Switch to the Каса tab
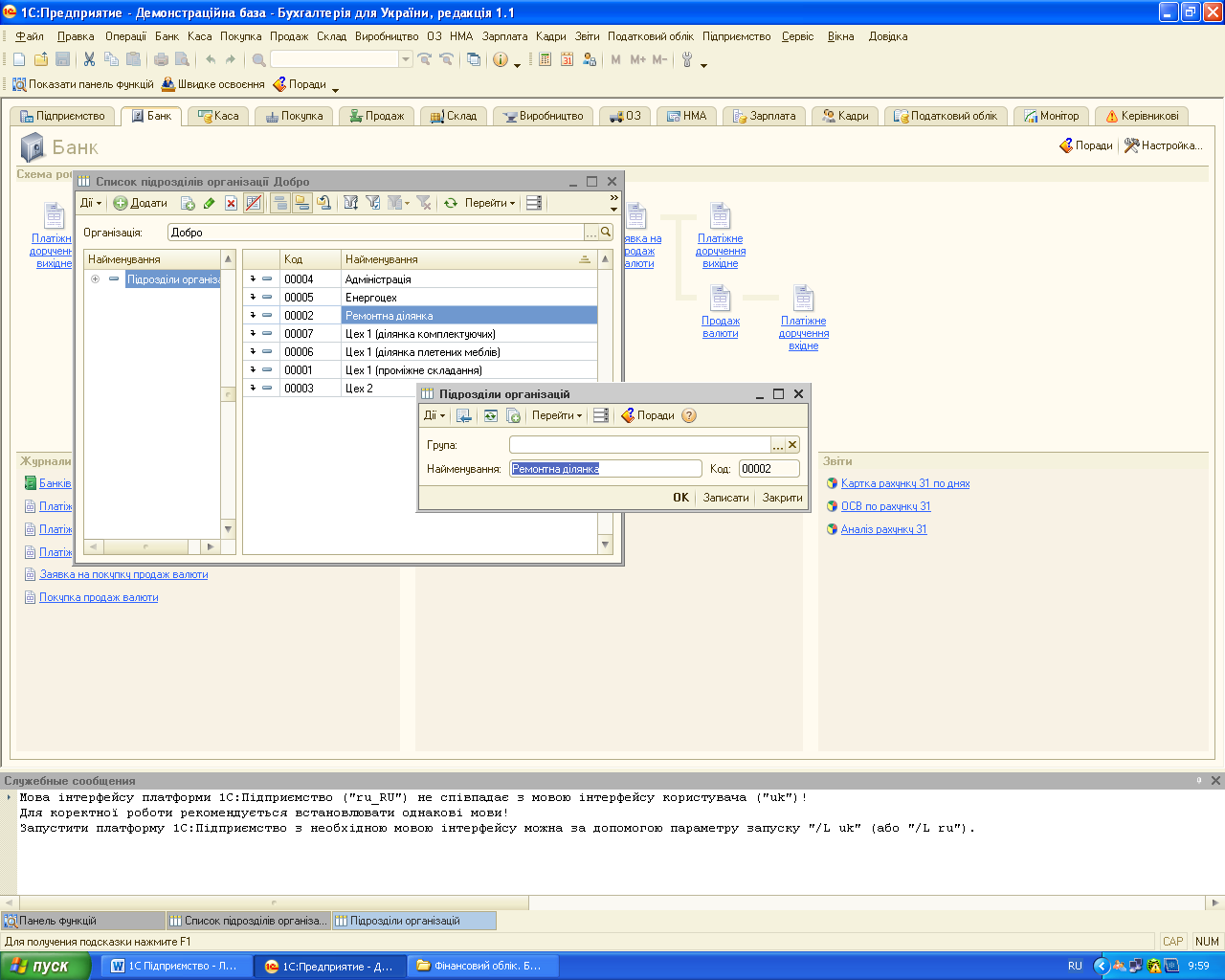 [x=217, y=116]
